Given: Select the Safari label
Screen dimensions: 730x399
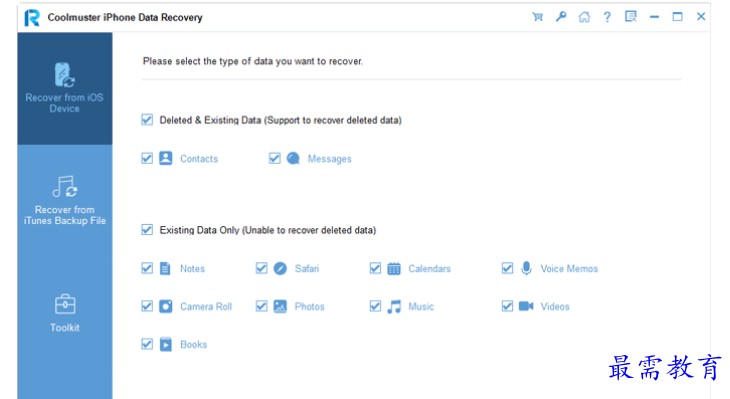Looking at the screenshot, I should (307, 269).
